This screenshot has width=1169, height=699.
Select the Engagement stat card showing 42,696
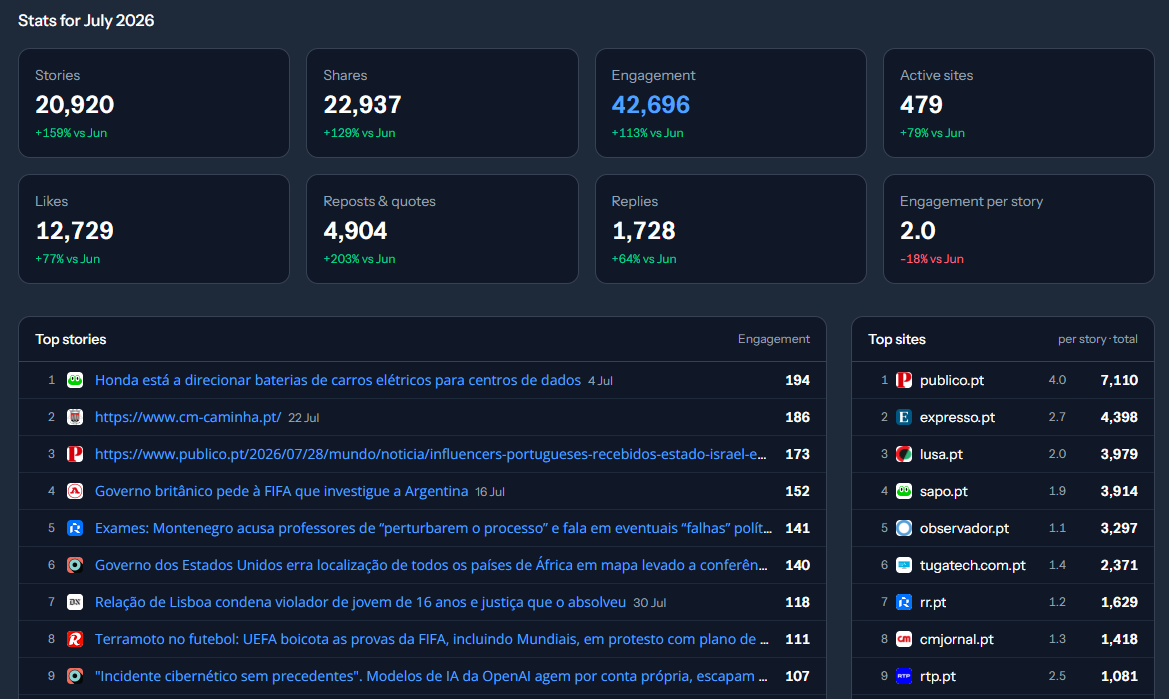731,103
